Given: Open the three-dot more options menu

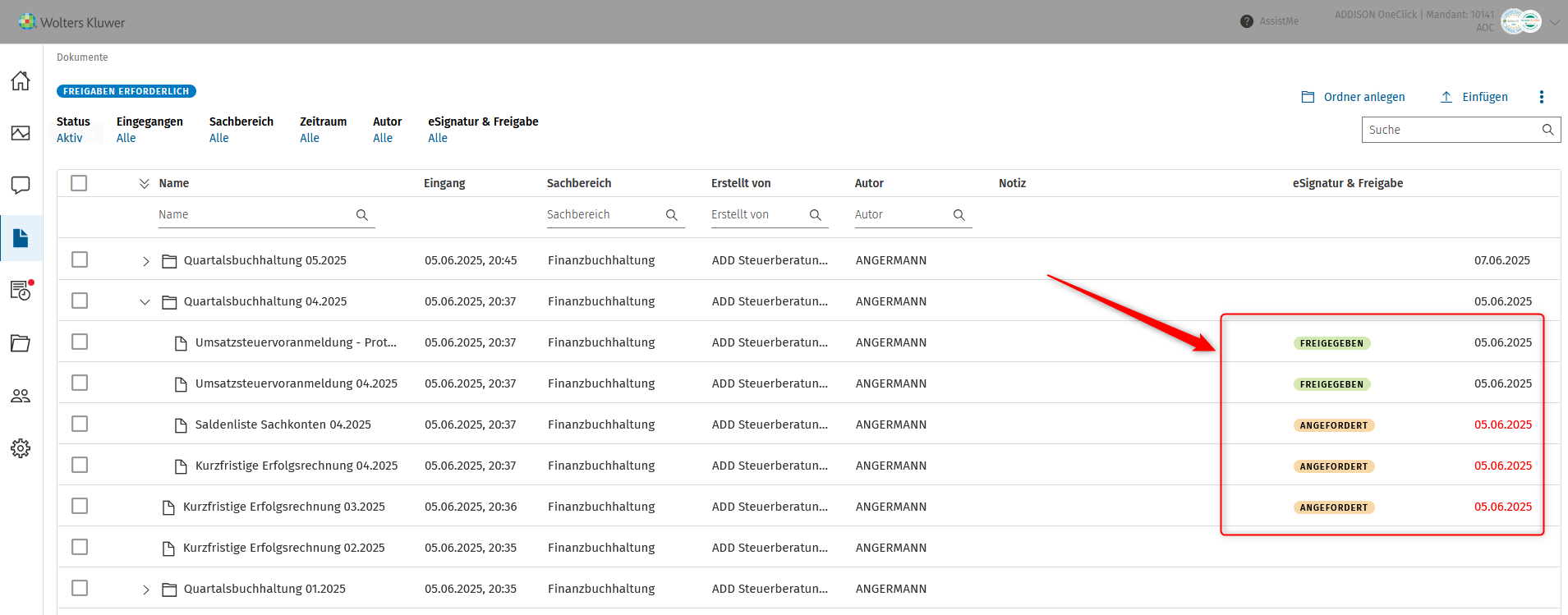Looking at the screenshot, I should click(1542, 97).
